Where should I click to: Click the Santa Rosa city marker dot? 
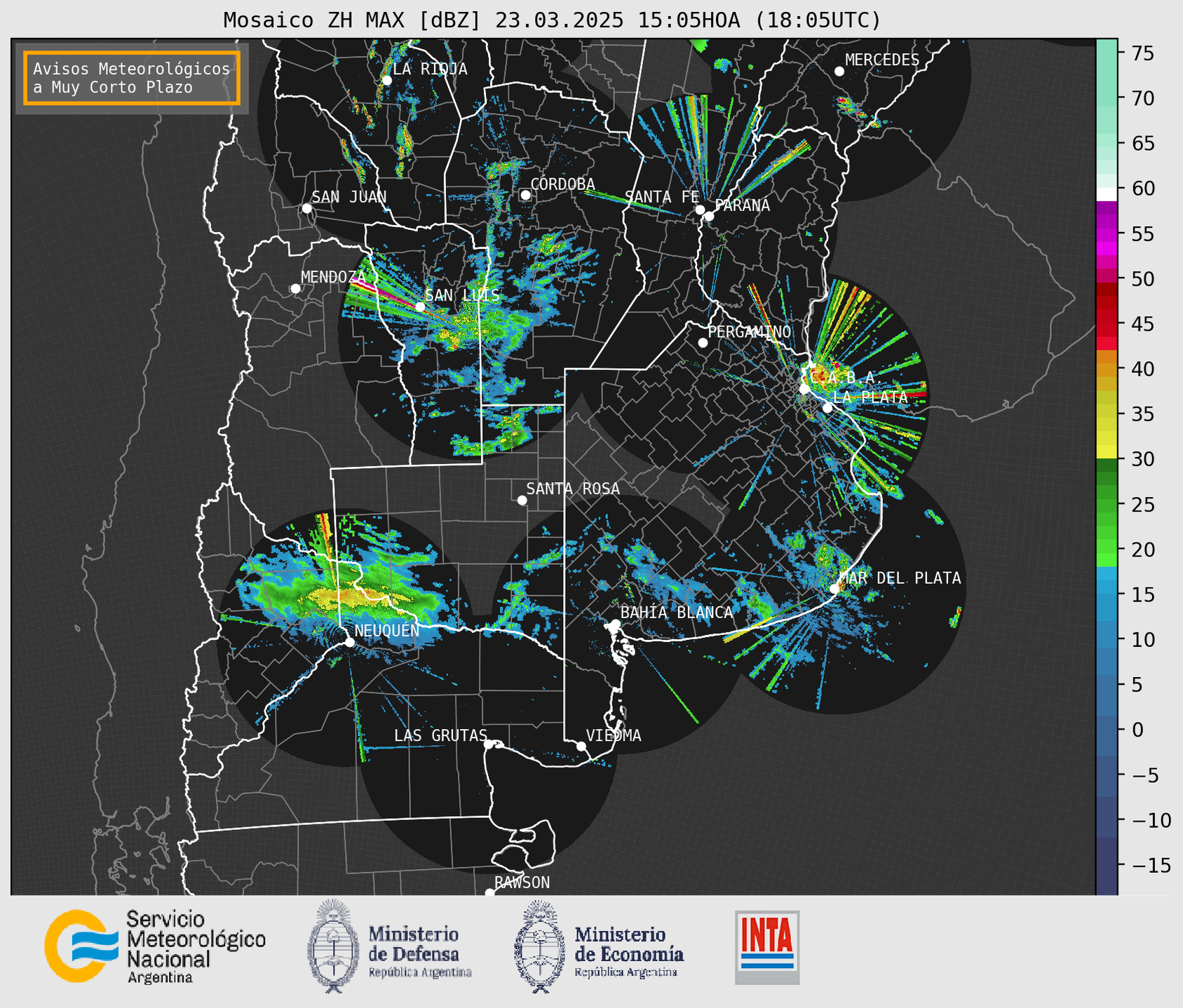click(x=522, y=500)
